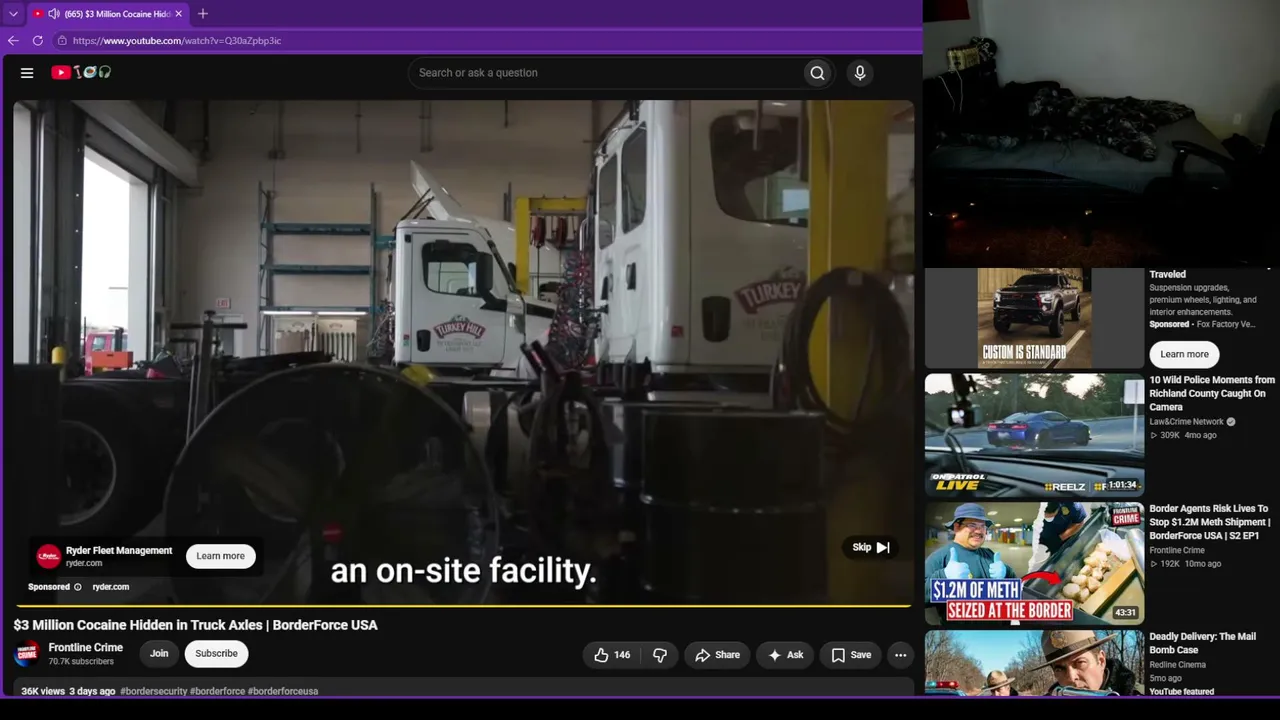Screen dimensions: 1280x720
Task: Click the yellow ad progress bar
Action: click(462, 605)
